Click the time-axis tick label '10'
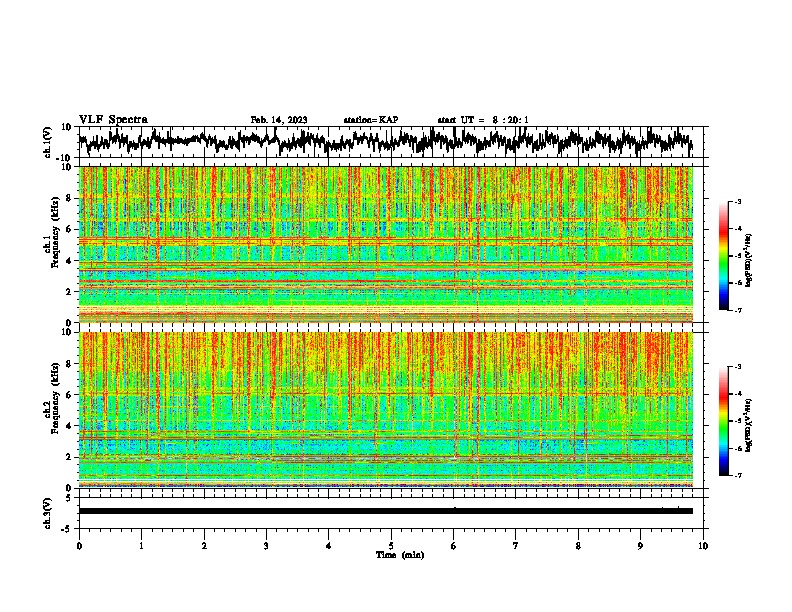Image resolution: width=792 pixels, height=612 pixels. pos(703,546)
